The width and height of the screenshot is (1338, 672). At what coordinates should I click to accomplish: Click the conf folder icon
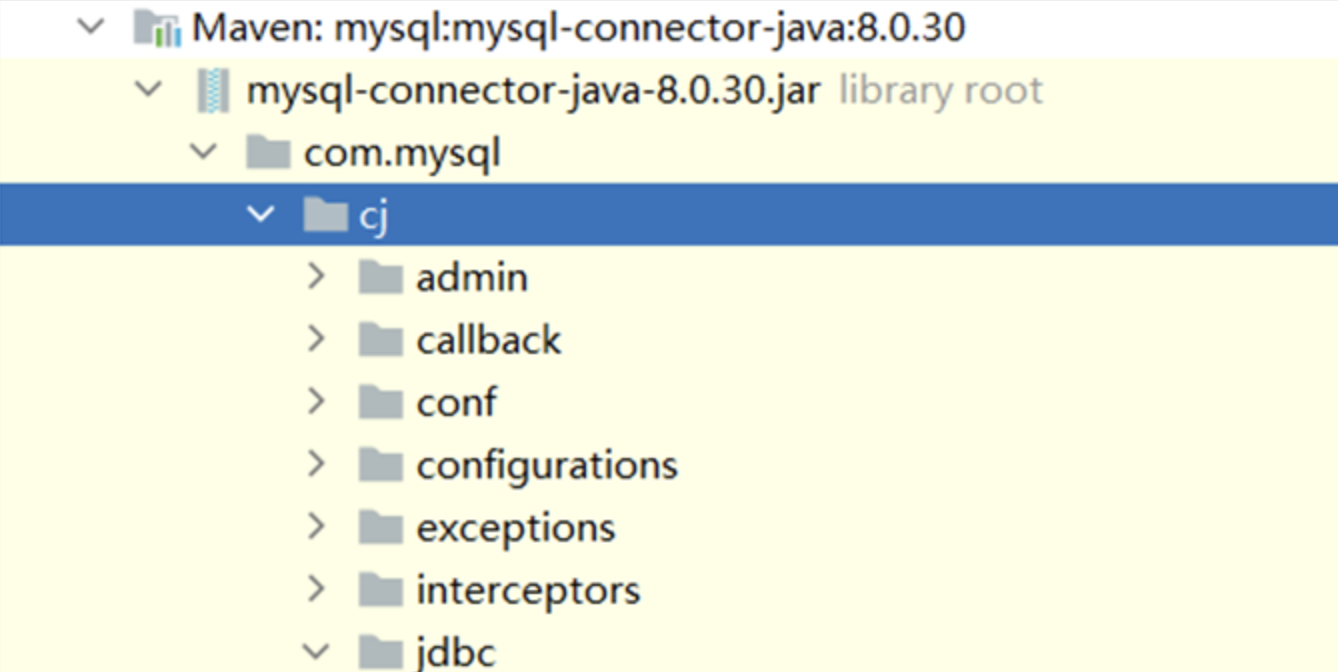(381, 402)
